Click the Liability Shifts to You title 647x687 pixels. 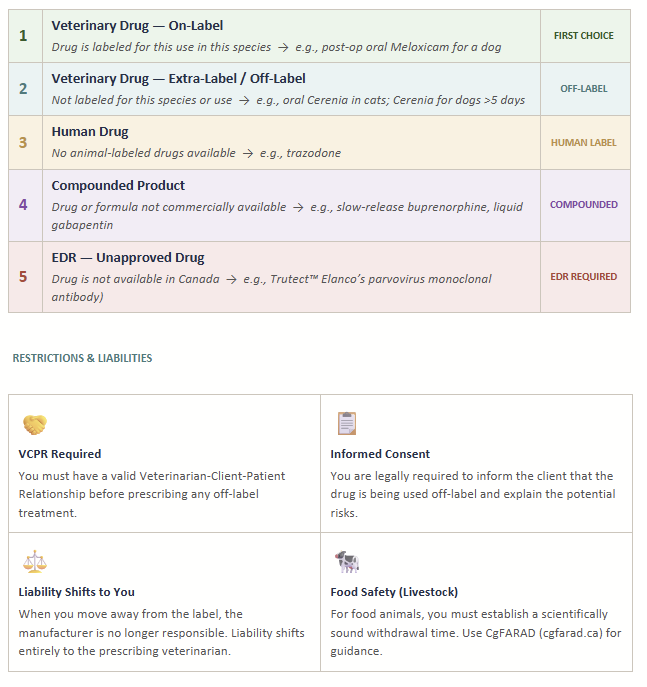(76, 591)
